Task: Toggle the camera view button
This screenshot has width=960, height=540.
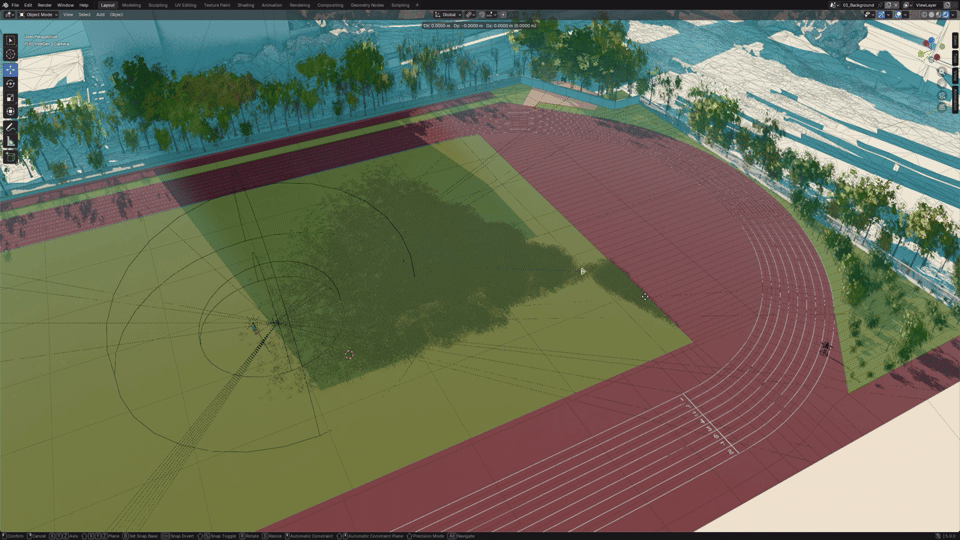Action: 942,96
